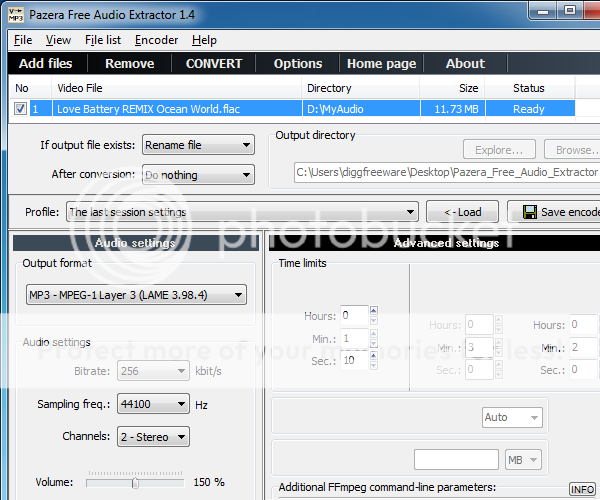
Task: Click the floppy disk Save encoder icon
Action: coord(530,212)
